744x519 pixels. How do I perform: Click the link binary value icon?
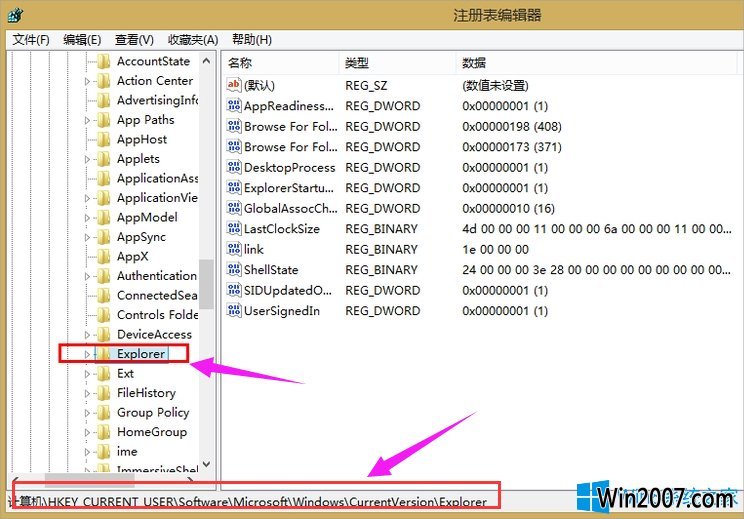pyautogui.click(x=233, y=249)
